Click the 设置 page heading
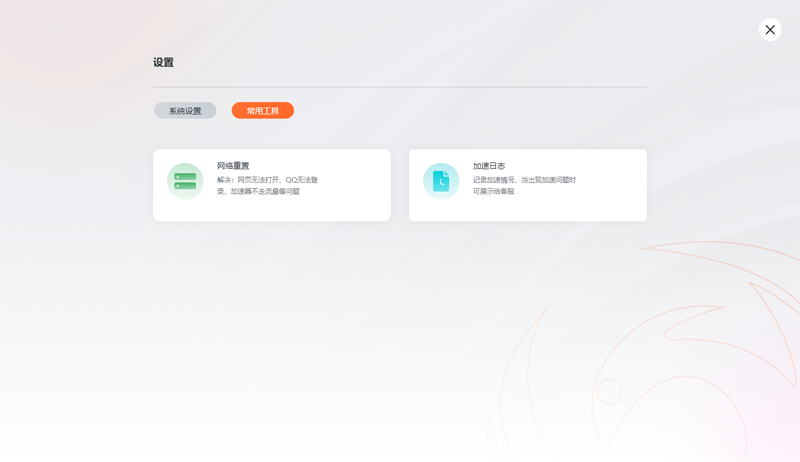Viewport: 800px width, 462px height. tap(163, 62)
